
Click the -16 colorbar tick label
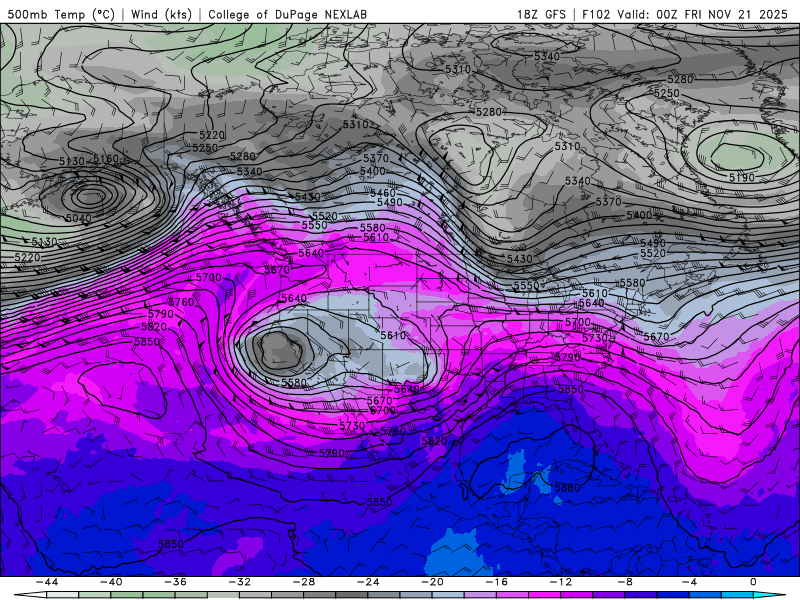[497, 582]
